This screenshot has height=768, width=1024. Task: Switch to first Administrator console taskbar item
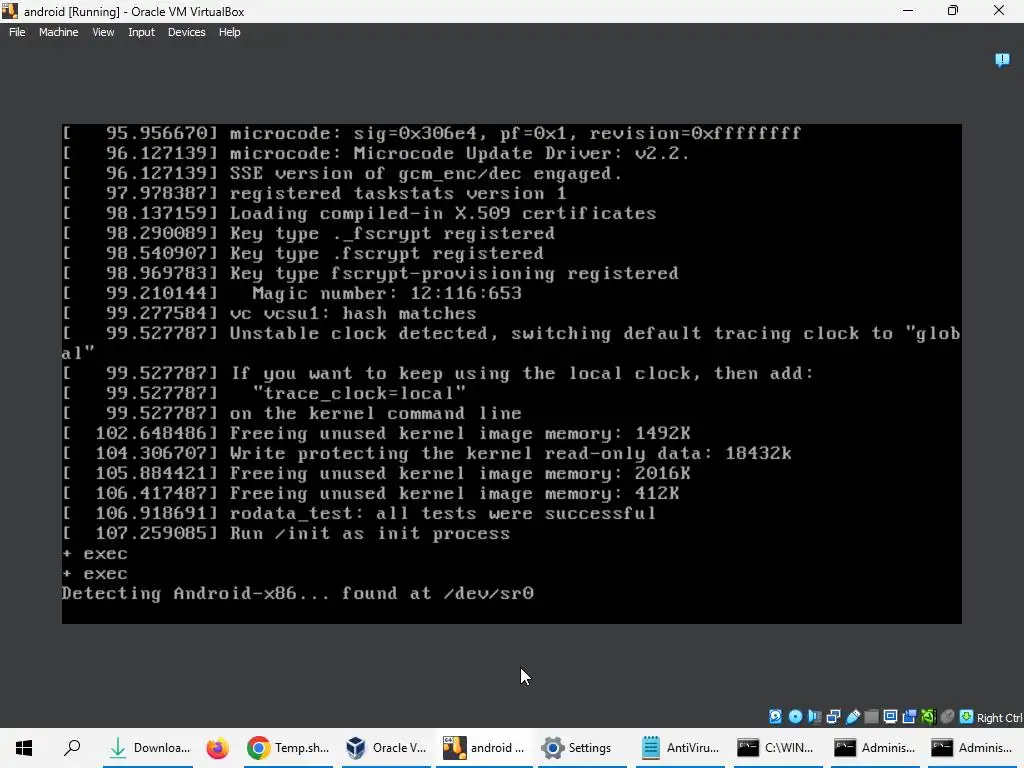(x=875, y=748)
